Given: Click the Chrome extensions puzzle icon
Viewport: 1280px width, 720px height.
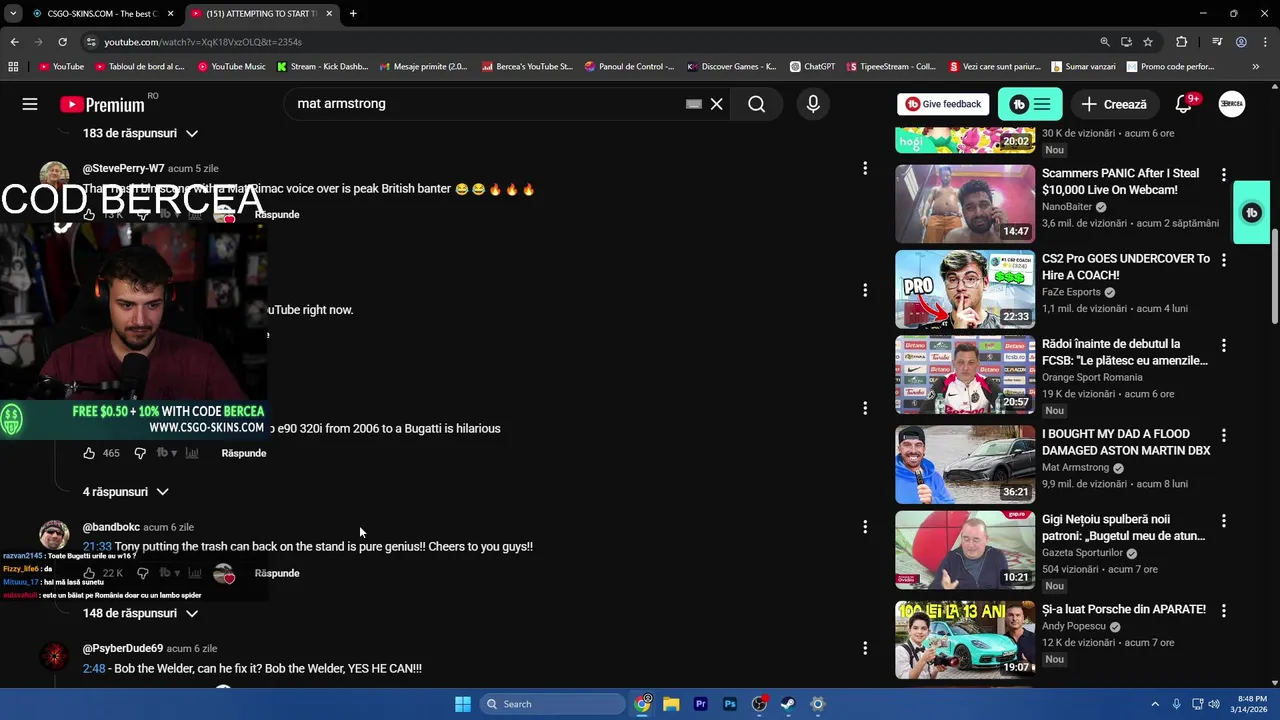Looking at the screenshot, I should click(x=1182, y=42).
